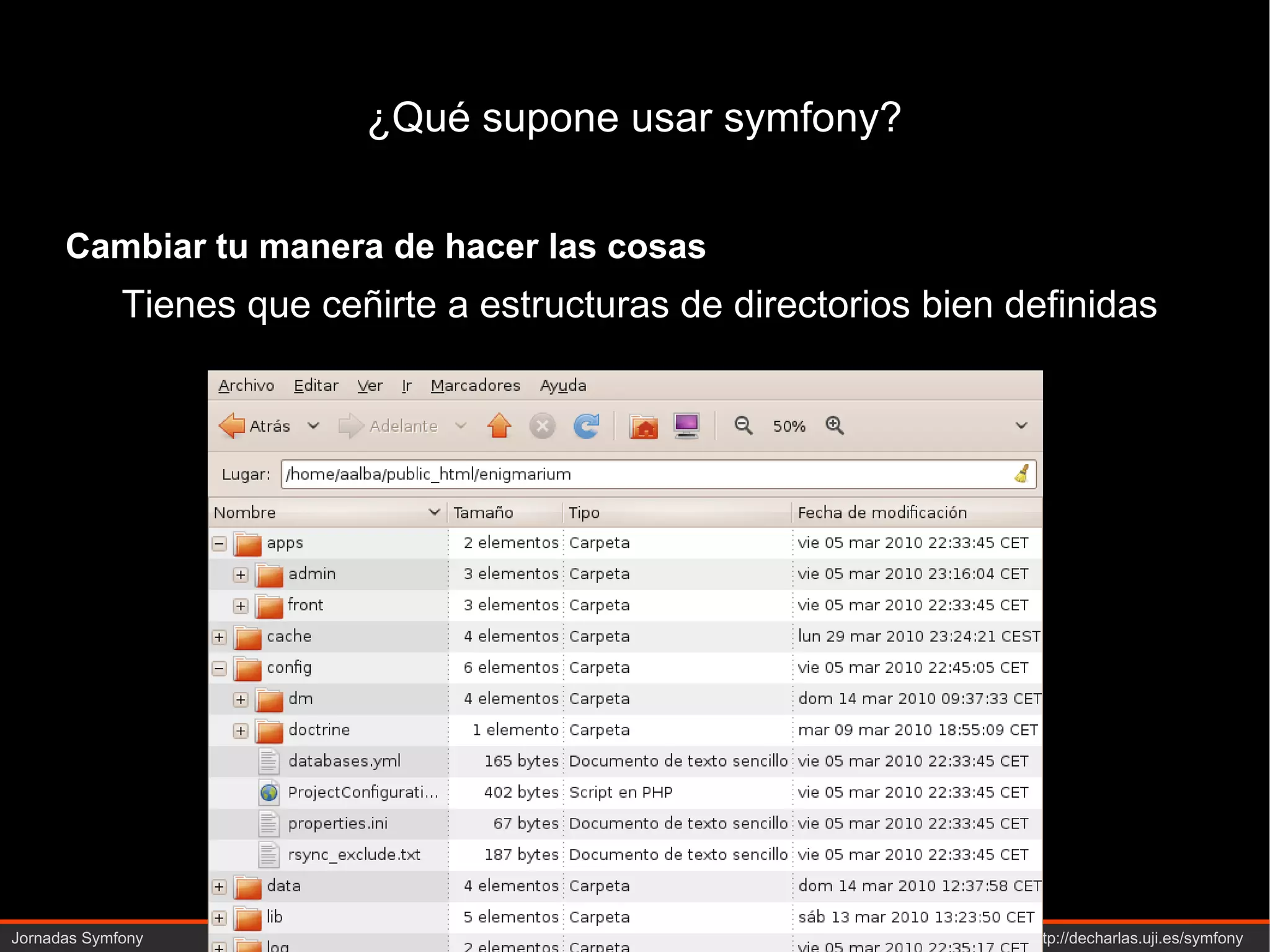Select the rsync_exclude.txt file name
The width and height of the screenshot is (1270, 952).
(354, 855)
